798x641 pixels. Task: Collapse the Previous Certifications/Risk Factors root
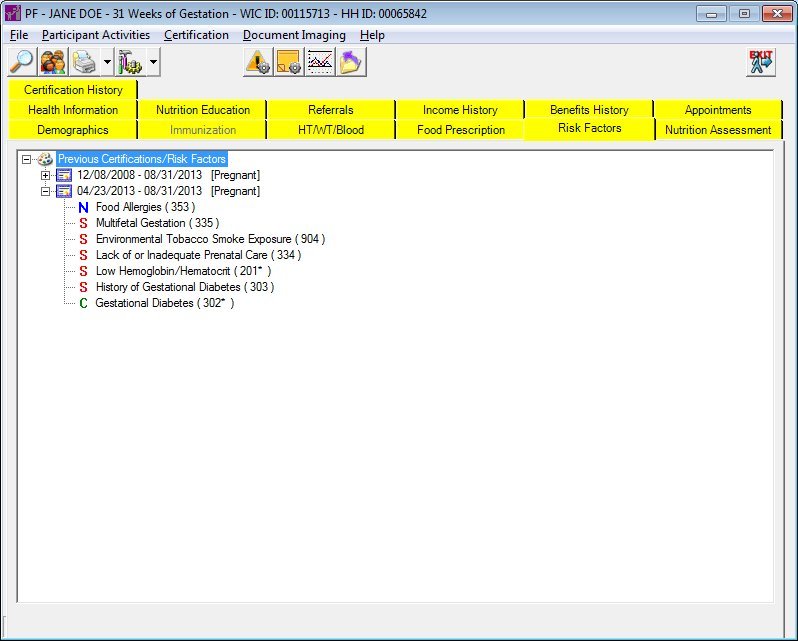click(x=26, y=159)
